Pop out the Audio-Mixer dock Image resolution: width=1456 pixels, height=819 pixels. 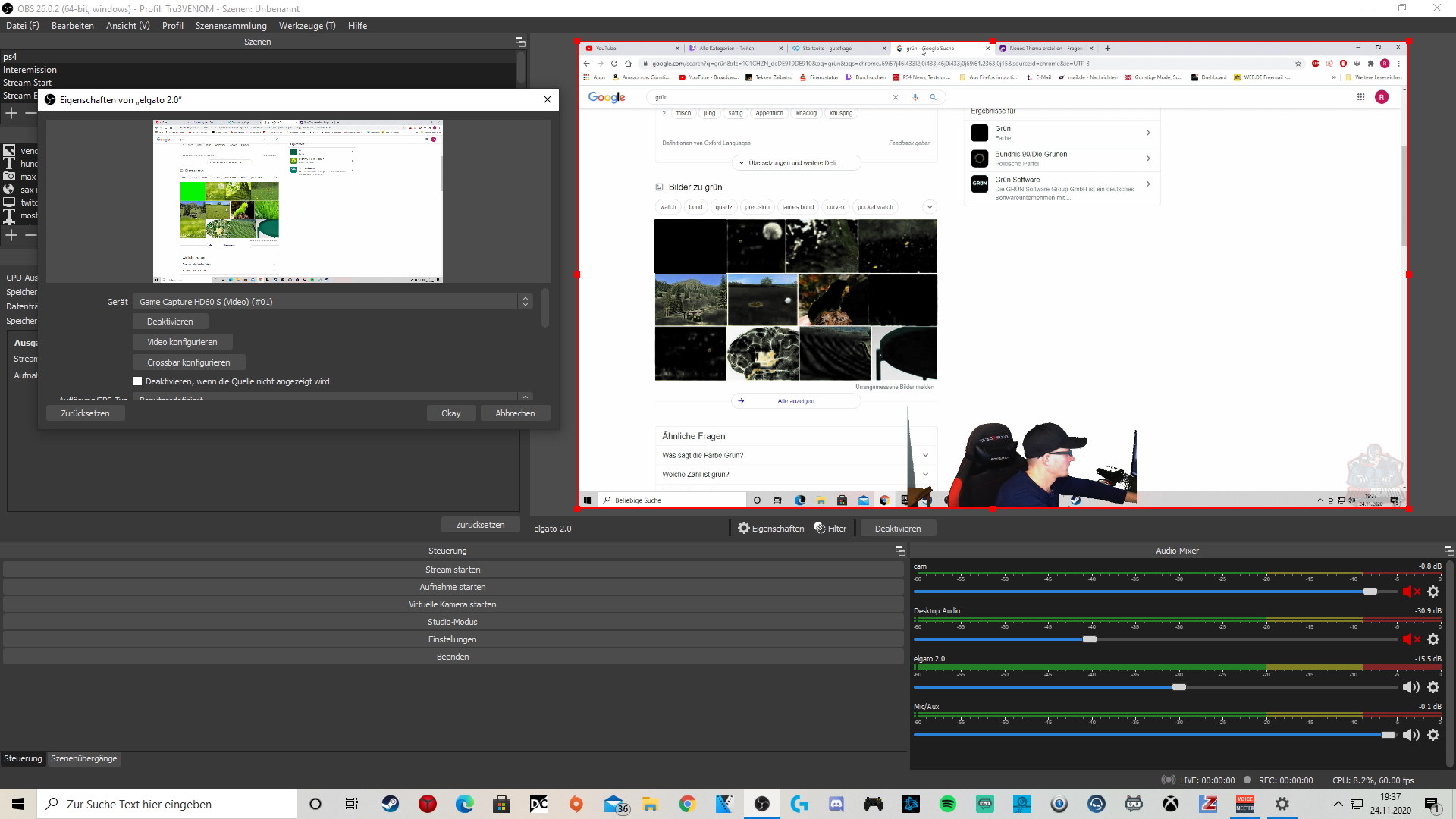tap(1448, 551)
